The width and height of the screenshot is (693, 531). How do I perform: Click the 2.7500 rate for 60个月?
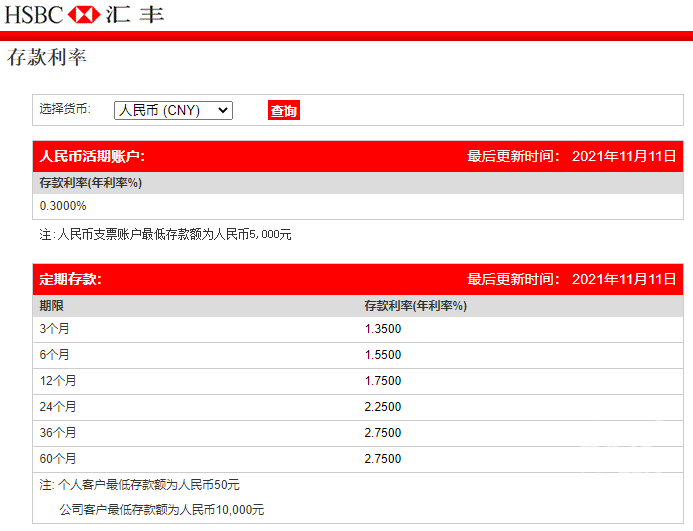click(x=383, y=459)
